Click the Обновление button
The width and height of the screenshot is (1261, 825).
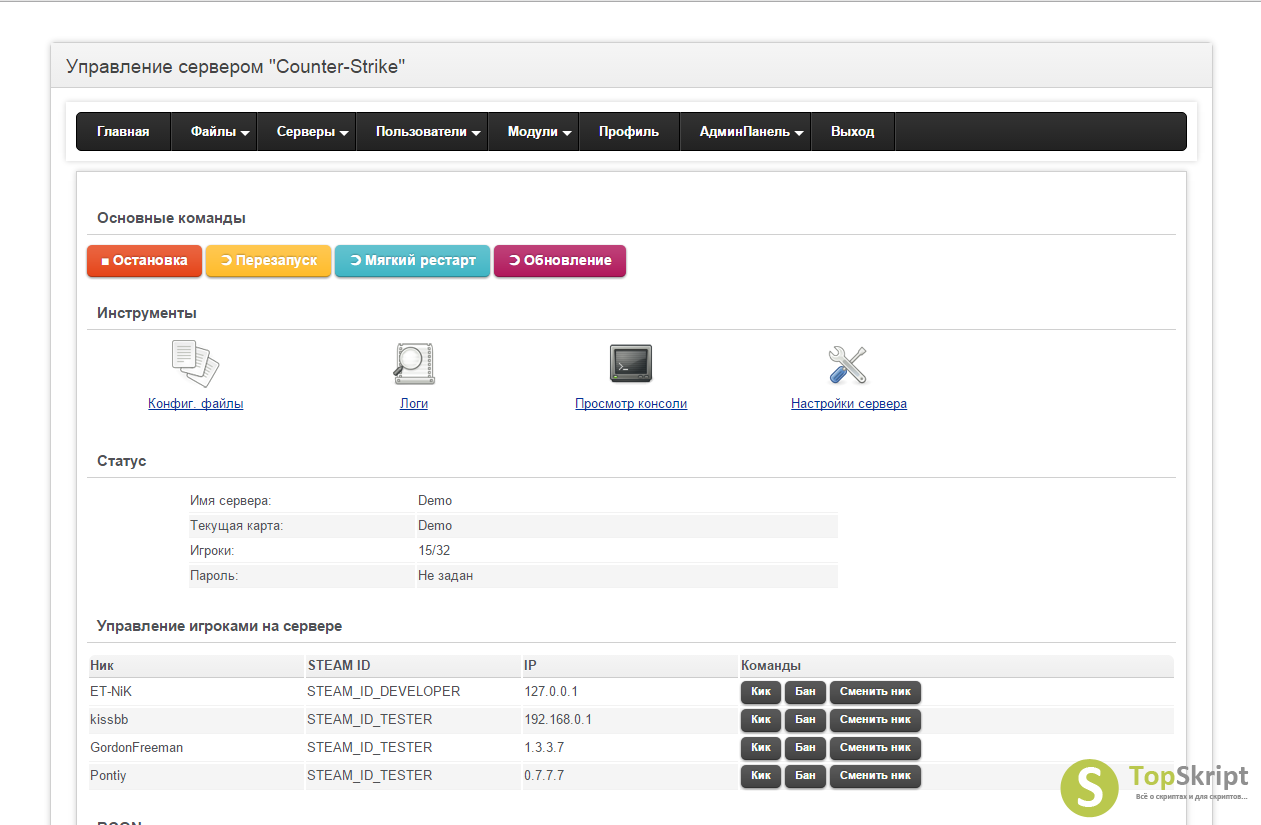click(x=560, y=261)
